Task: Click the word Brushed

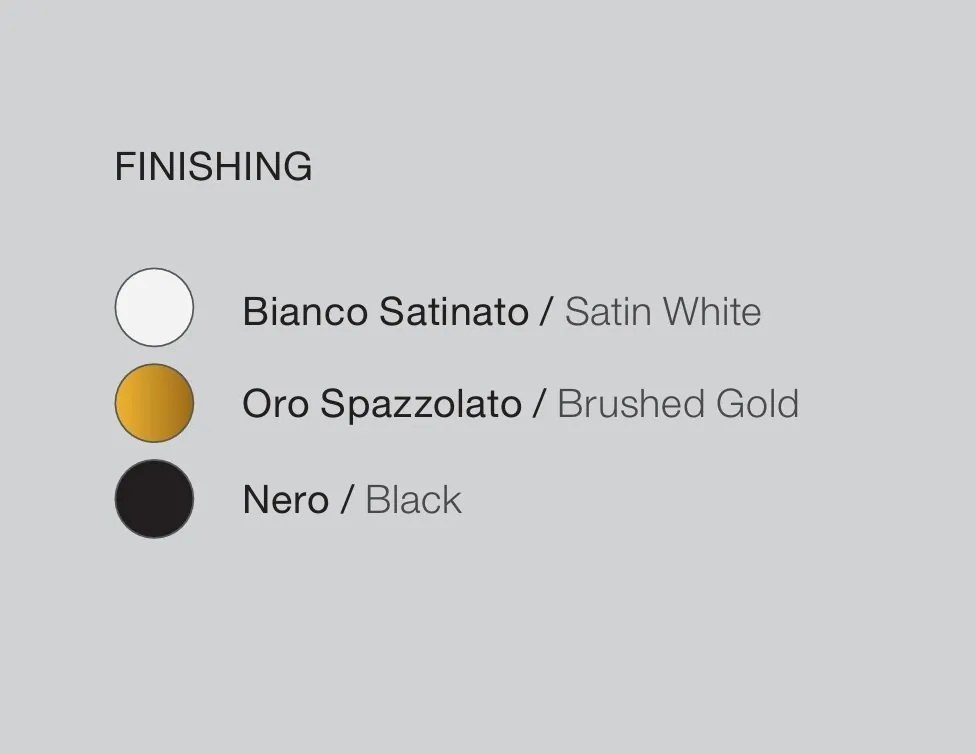Action: tap(631, 403)
